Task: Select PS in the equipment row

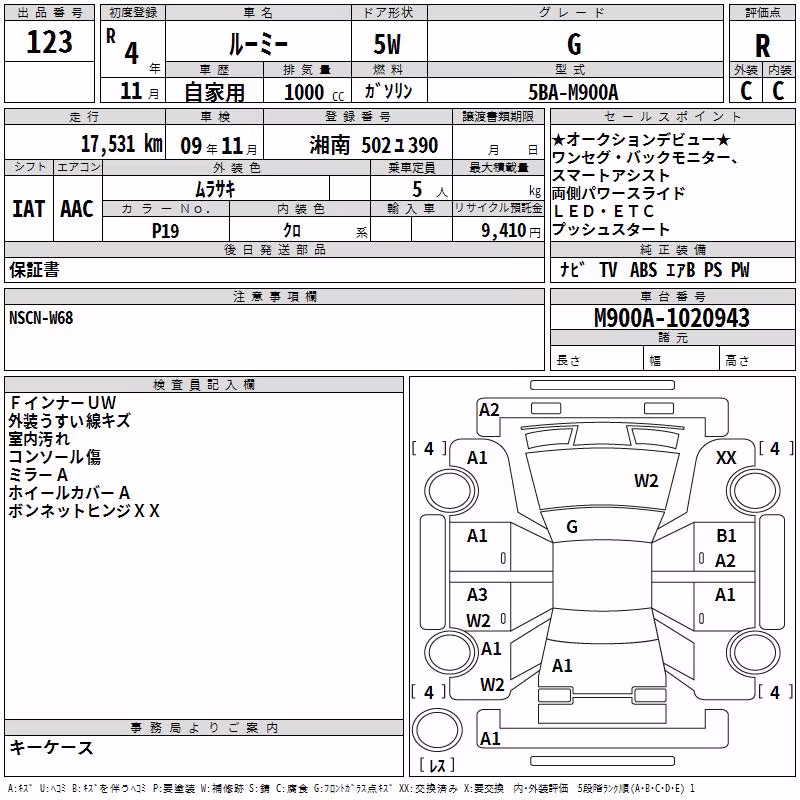Action: point(713,269)
